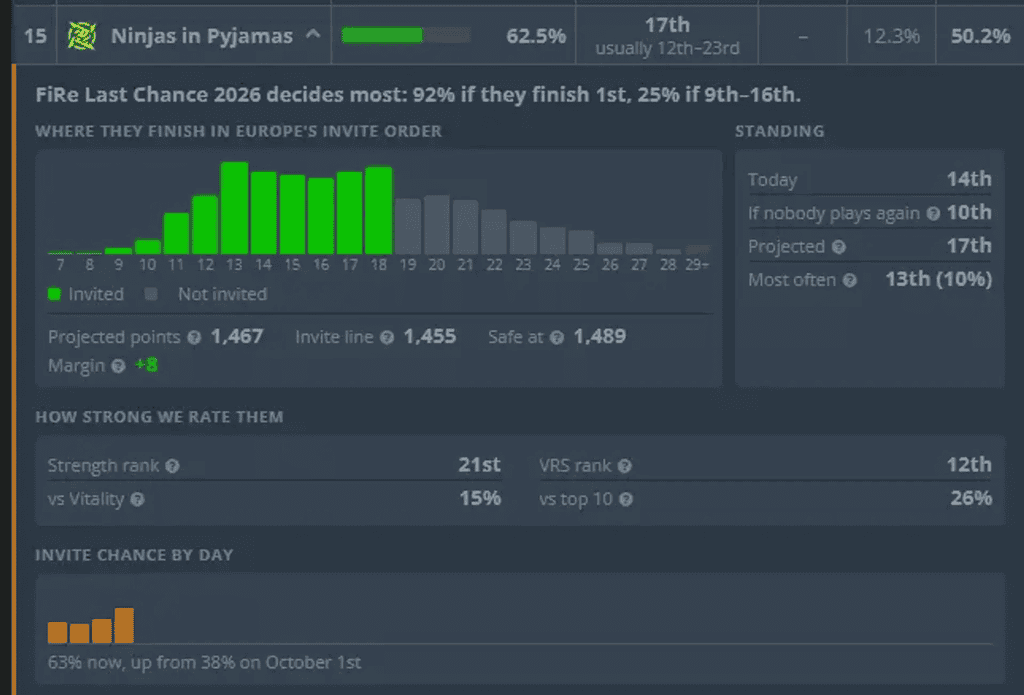Click the vs Vitality value 15%
1024x695 pixels.
coord(480,498)
